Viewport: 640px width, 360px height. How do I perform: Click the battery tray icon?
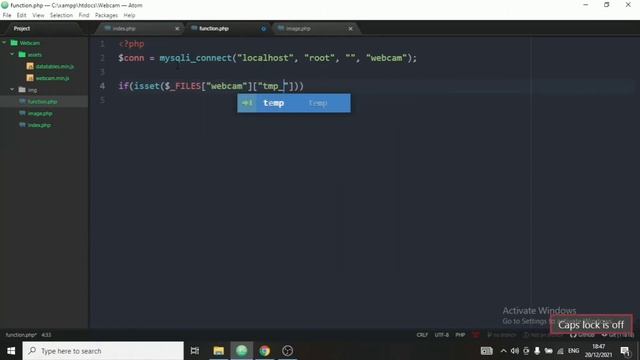tap(549, 351)
